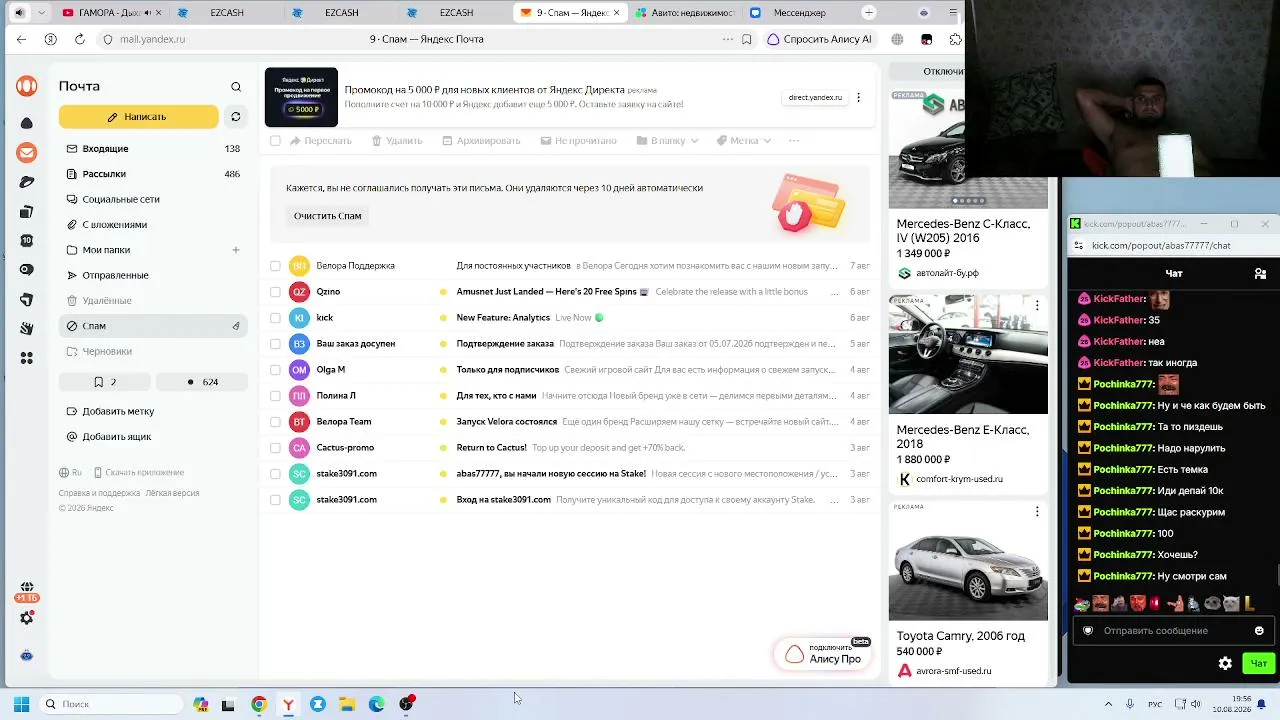
Task: Click the Windows taskbar search box
Action: coord(111,704)
